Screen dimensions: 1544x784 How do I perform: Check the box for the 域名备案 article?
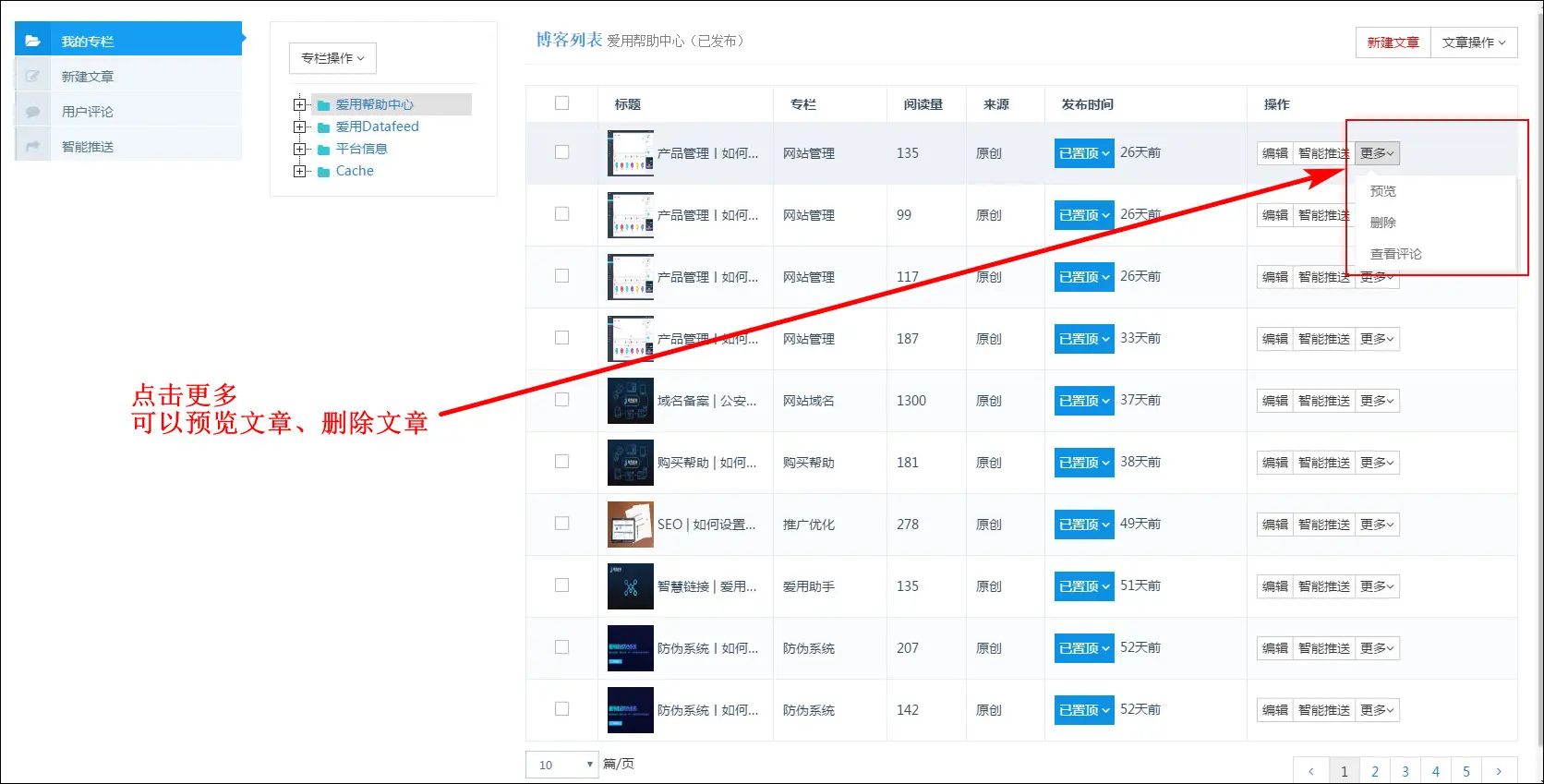pyautogui.click(x=561, y=400)
